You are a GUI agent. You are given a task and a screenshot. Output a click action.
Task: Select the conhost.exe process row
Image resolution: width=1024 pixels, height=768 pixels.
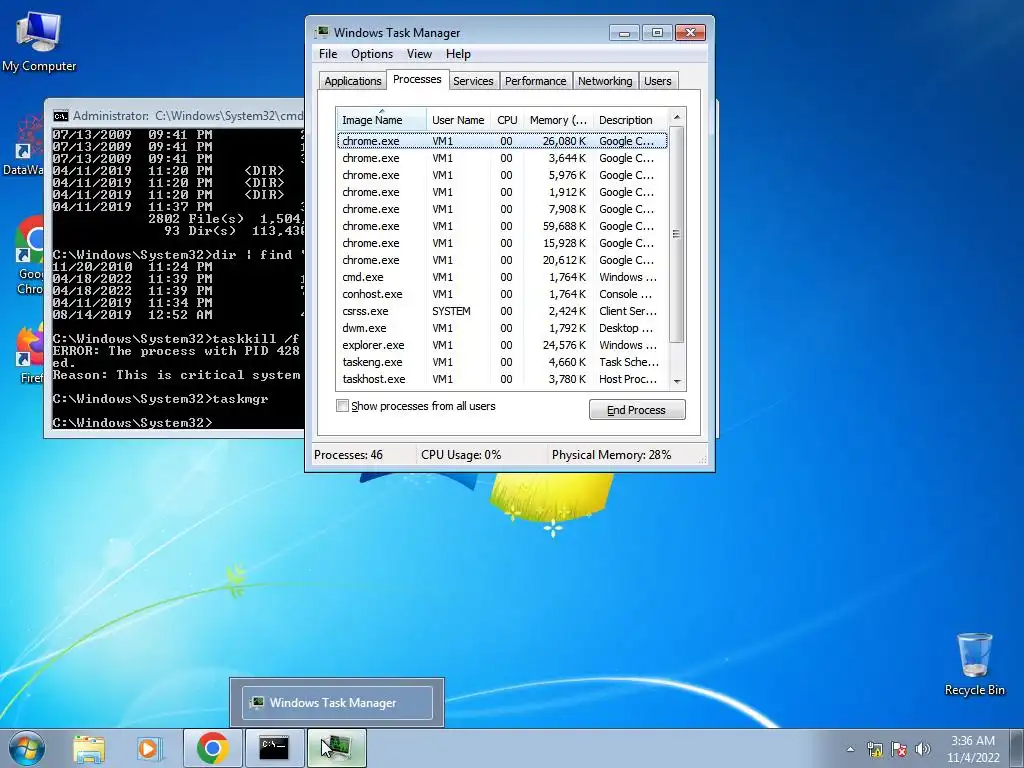tap(502, 294)
